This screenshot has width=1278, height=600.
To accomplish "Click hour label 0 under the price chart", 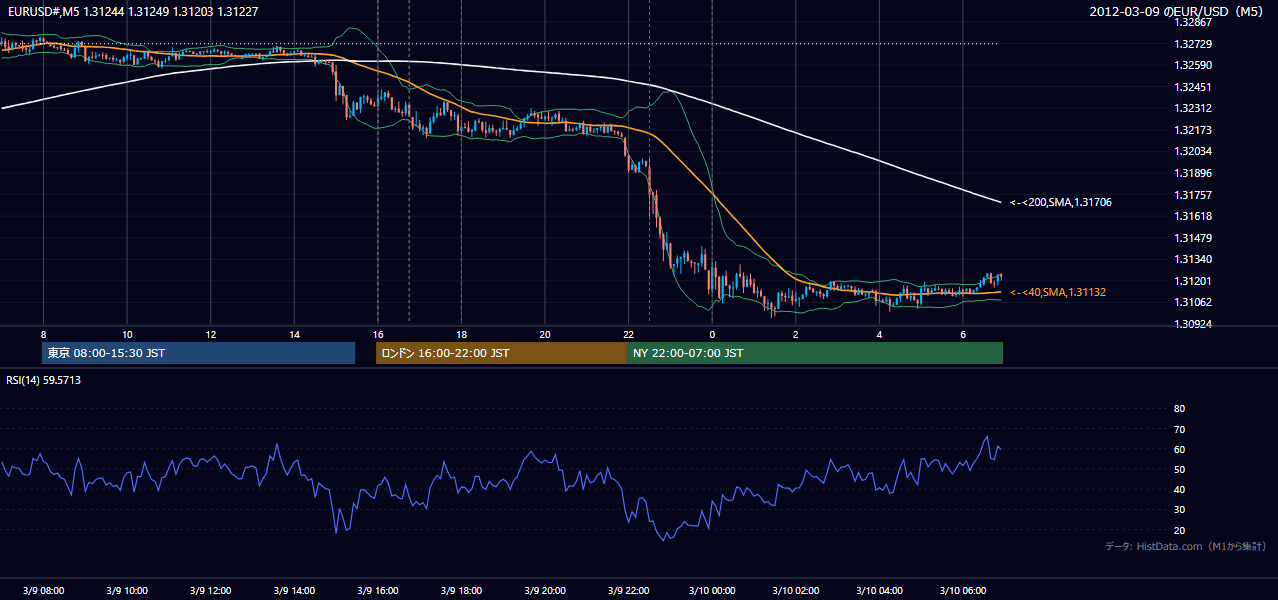I will (x=712, y=333).
